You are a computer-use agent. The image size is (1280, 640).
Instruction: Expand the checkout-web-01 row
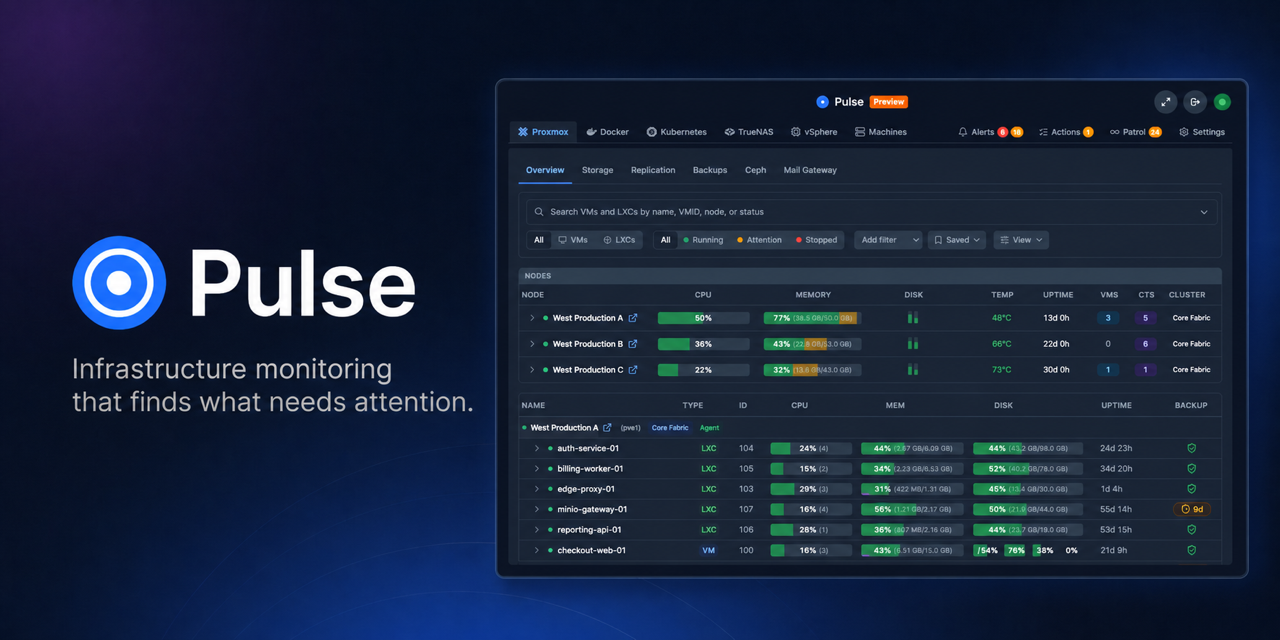point(537,550)
